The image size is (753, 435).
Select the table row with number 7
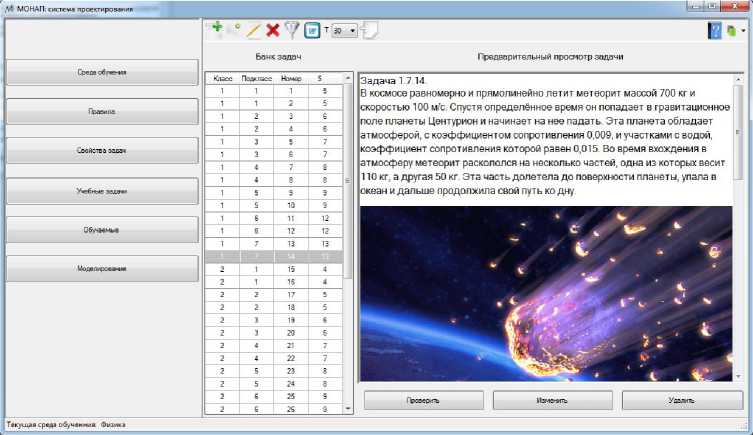274,167
